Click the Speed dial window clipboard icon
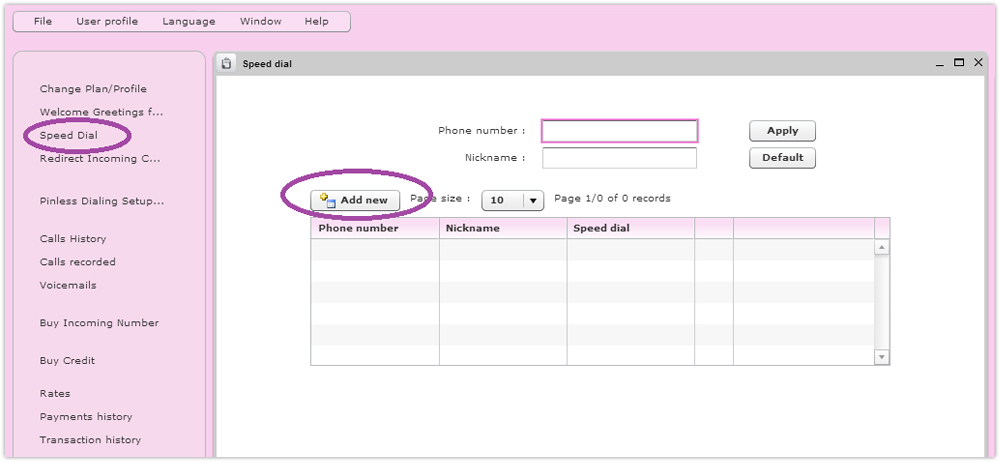This screenshot has width=1000, height=462. pyautogui.click(x=226, y=63)
